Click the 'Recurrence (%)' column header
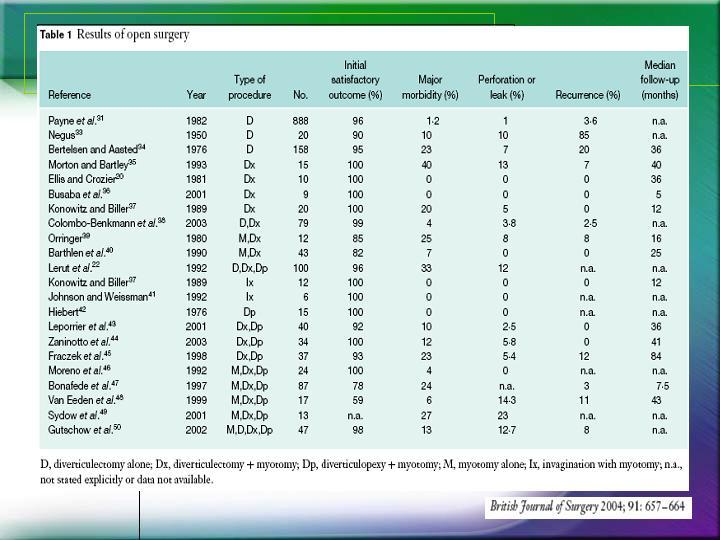Viewport: 720px width, 540px height. click(x=588, y=95)
